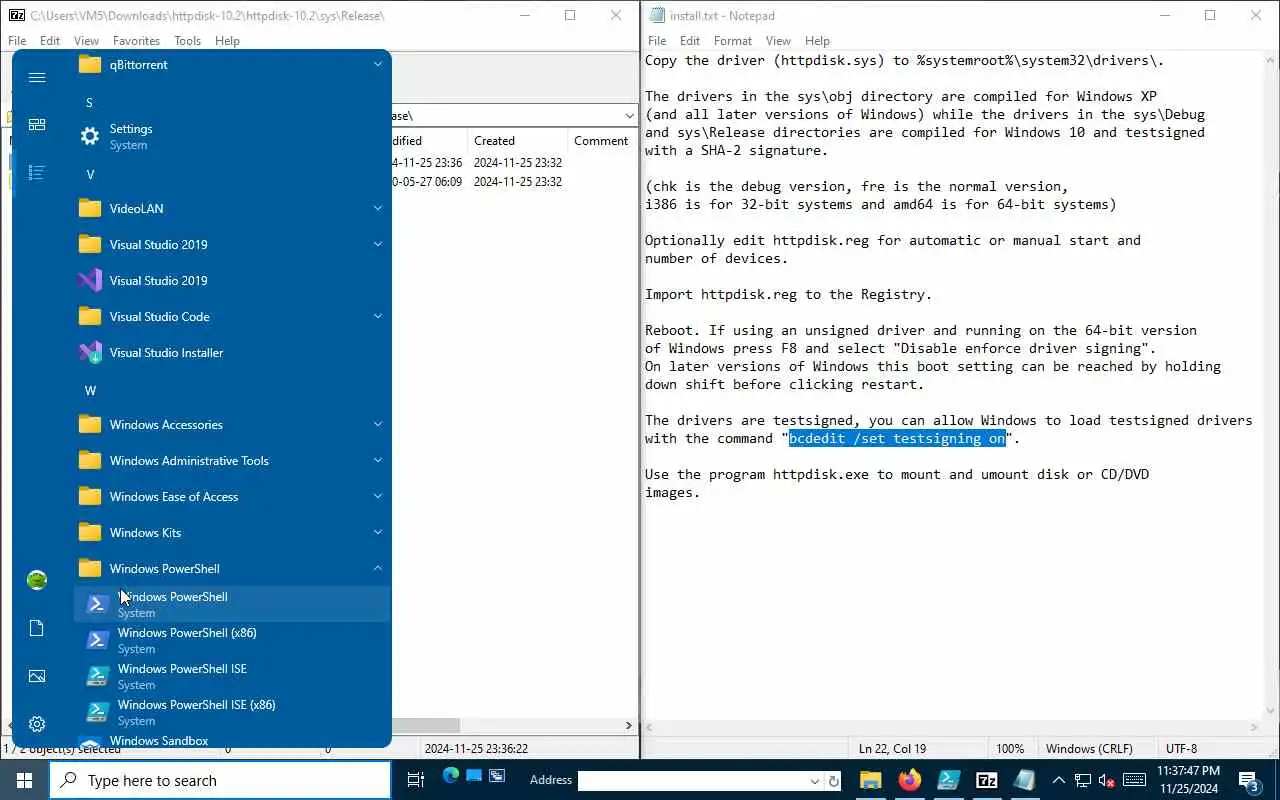The image size is (1280, 800).
Task: Open the 7-Zip path dropdown
Action: point(628,116)
